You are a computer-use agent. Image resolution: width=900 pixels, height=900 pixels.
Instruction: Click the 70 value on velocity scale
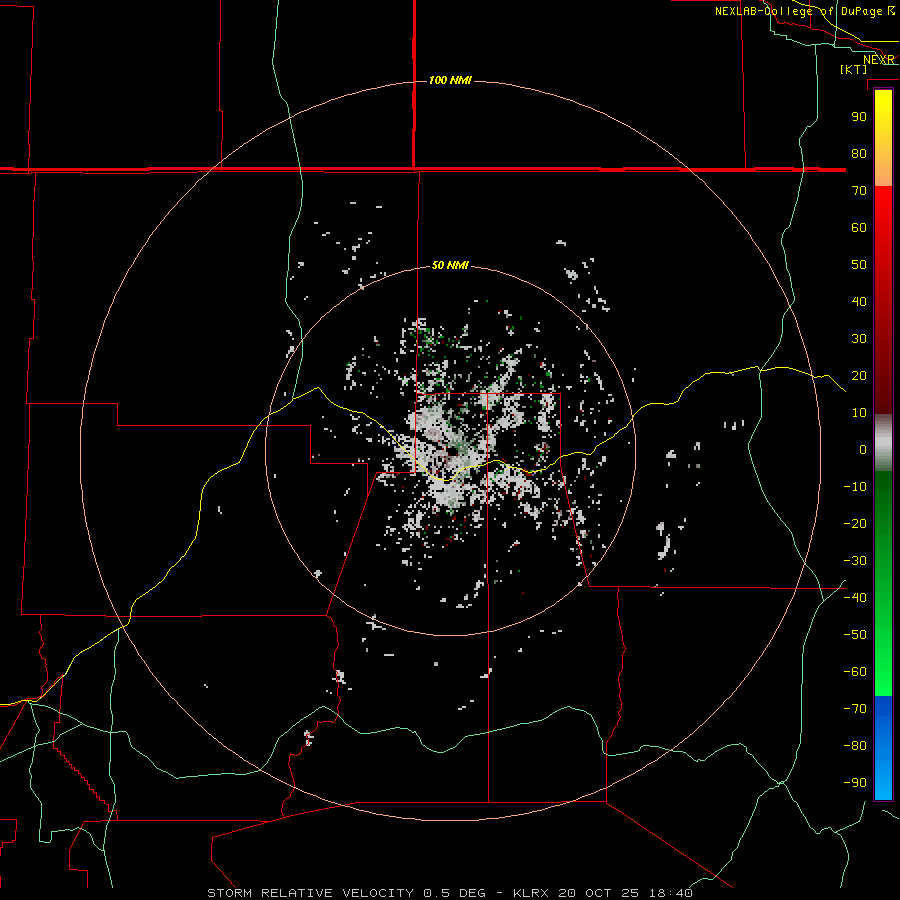[859, 191]
